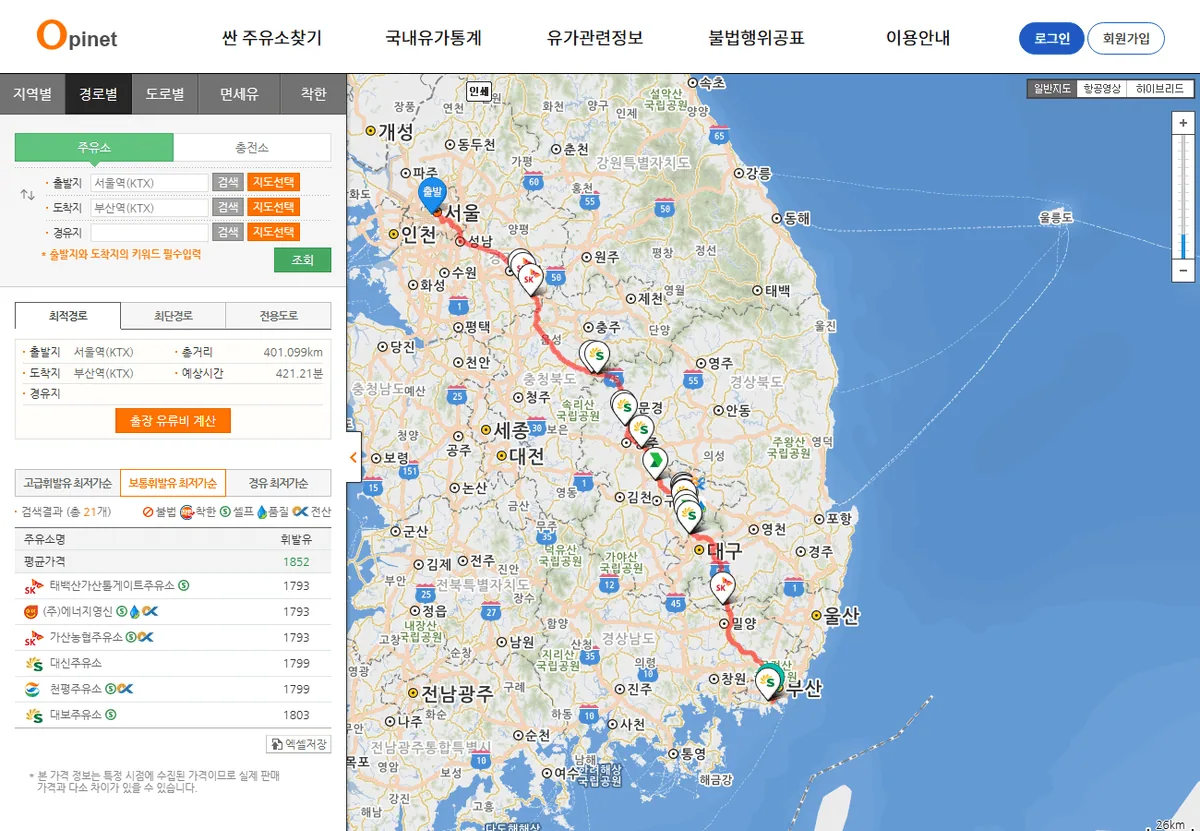Click the station pin at 부산

pos(769,683)
